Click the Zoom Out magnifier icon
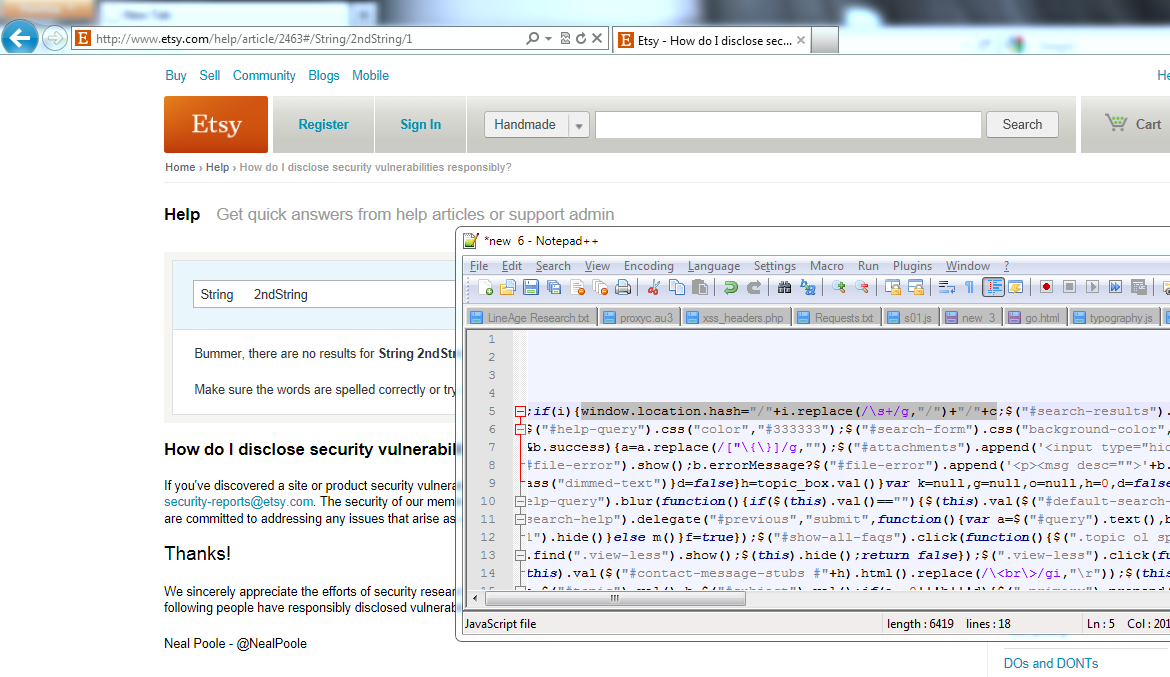 [x=861, y=287]
